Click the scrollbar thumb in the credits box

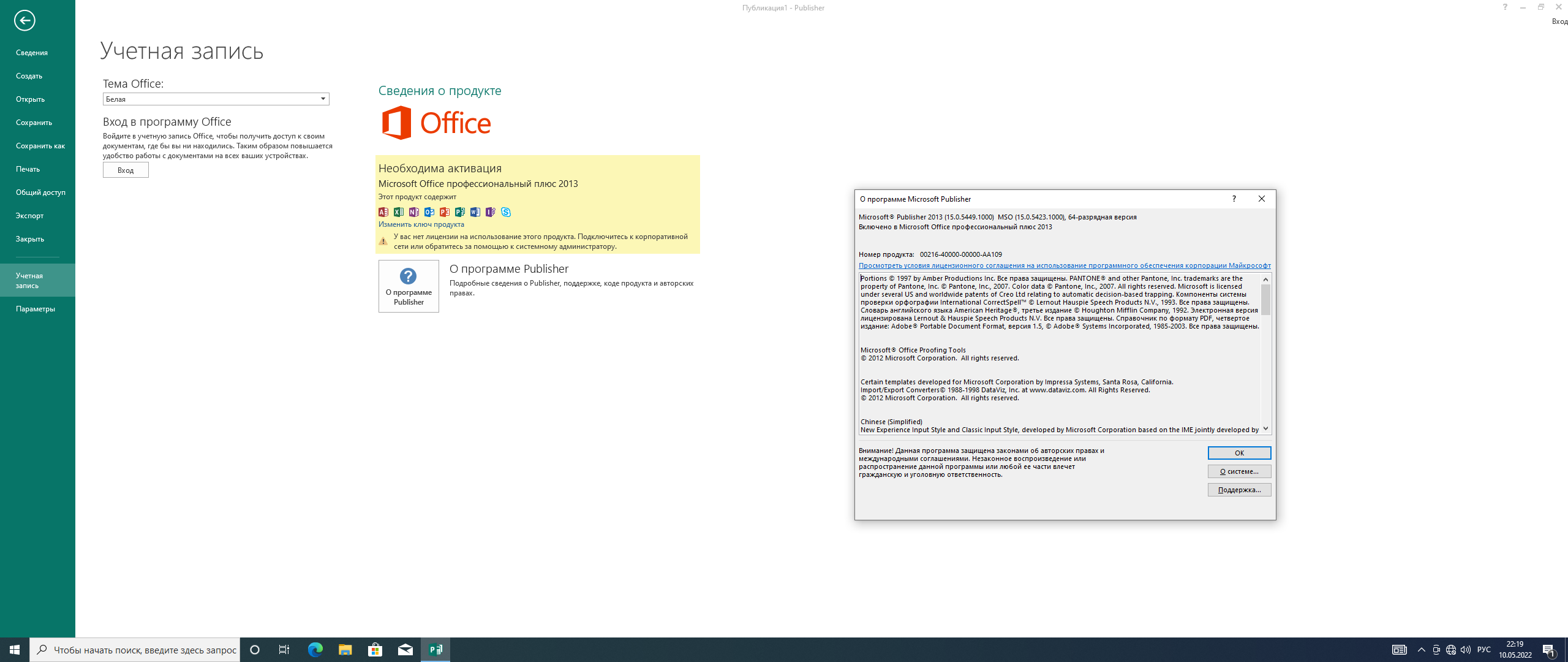(x=1265, y=300)
